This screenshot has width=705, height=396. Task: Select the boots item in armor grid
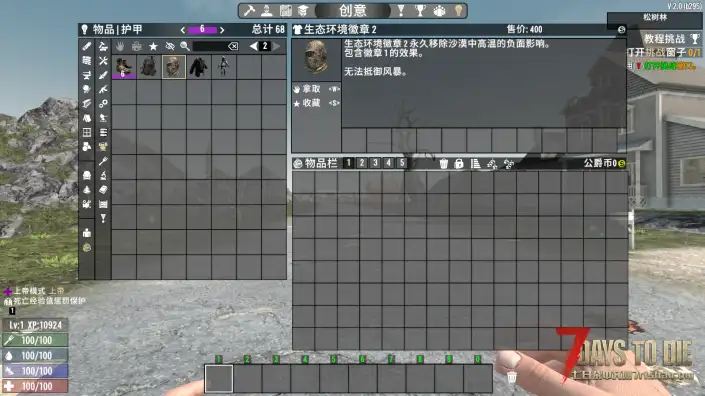124,67
